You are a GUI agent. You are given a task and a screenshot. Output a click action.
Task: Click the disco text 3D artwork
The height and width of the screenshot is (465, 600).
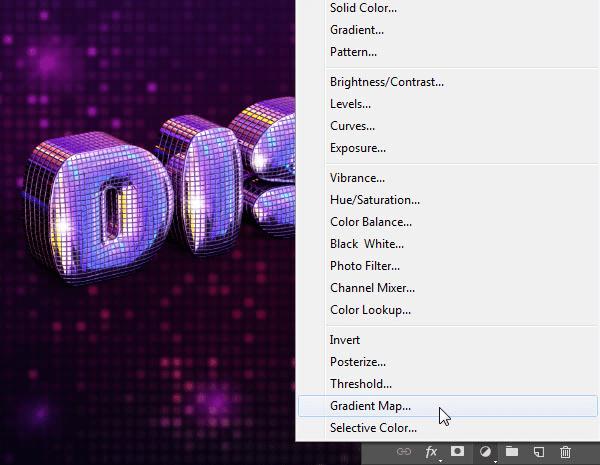[x=160, y=190]
